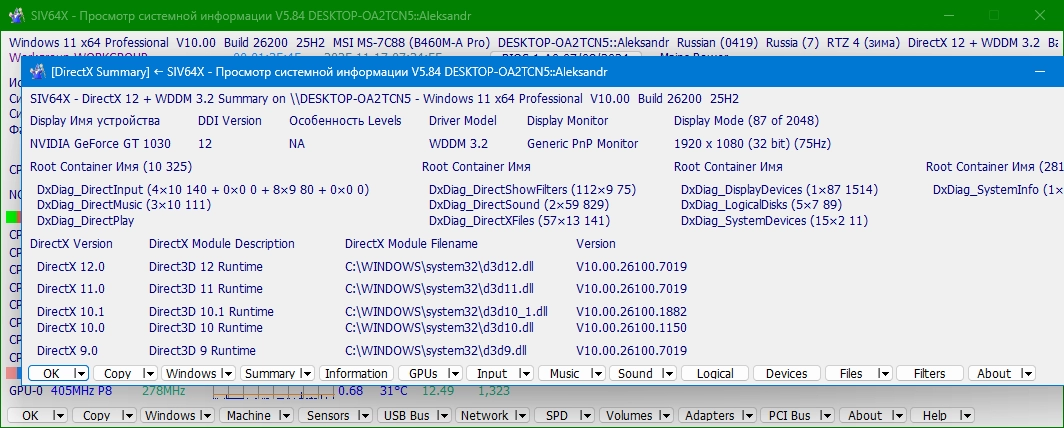
Task: Select the NVIDIA GeForce GT 1030 device name
Action: [x=100, y=144]
